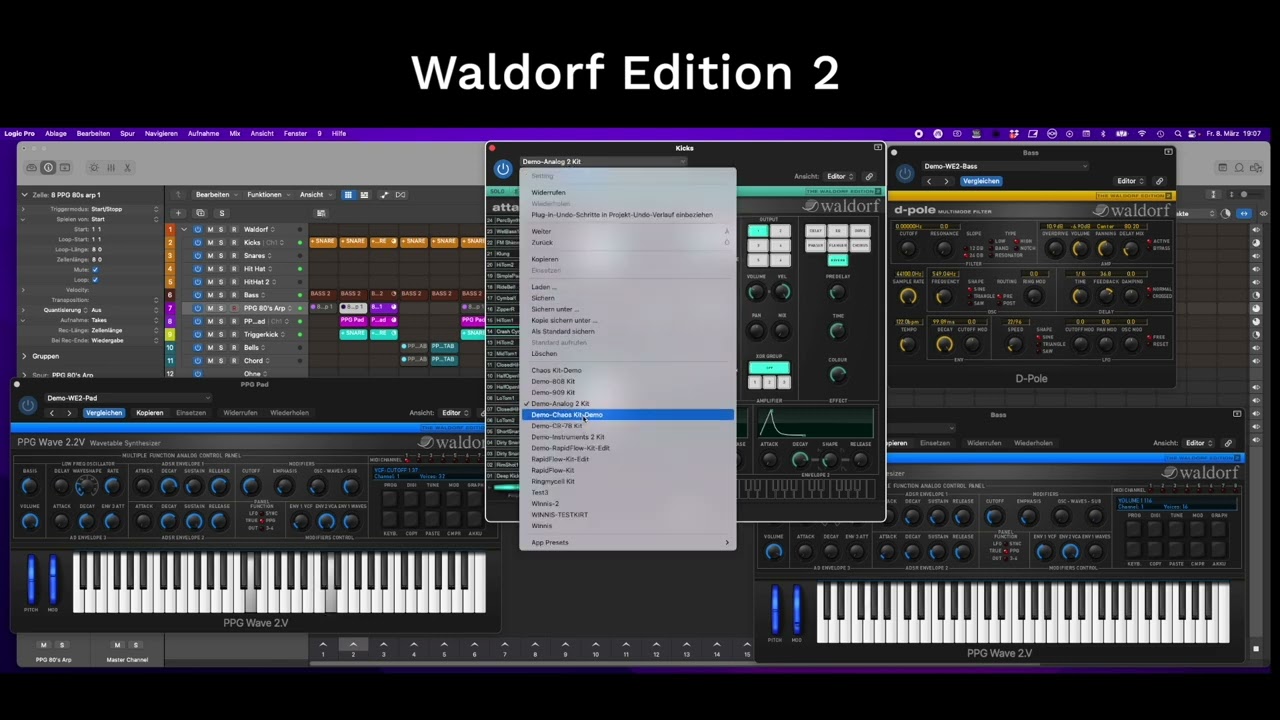Collapse the Waldorf track stack
1280x720 pixels.
184,229
